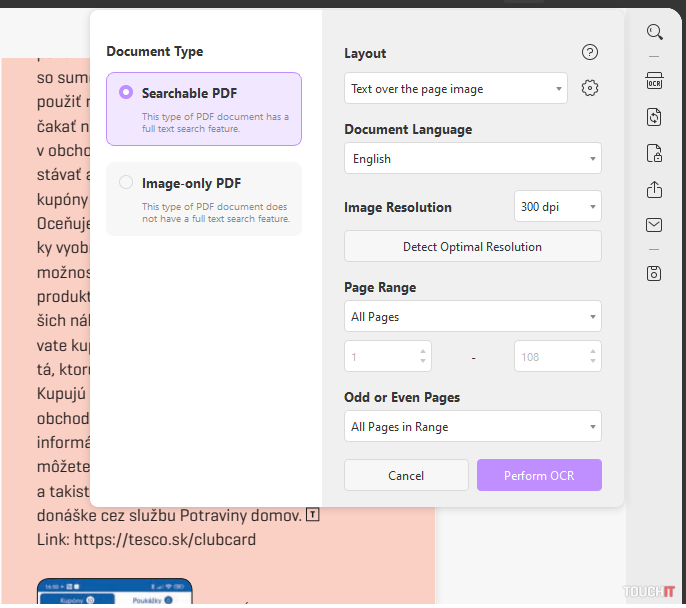This screenshot has height=608, width=686.
Task: Expand the Image Resolution 300 dpi dropdown
Action: [x=557, y=207]
